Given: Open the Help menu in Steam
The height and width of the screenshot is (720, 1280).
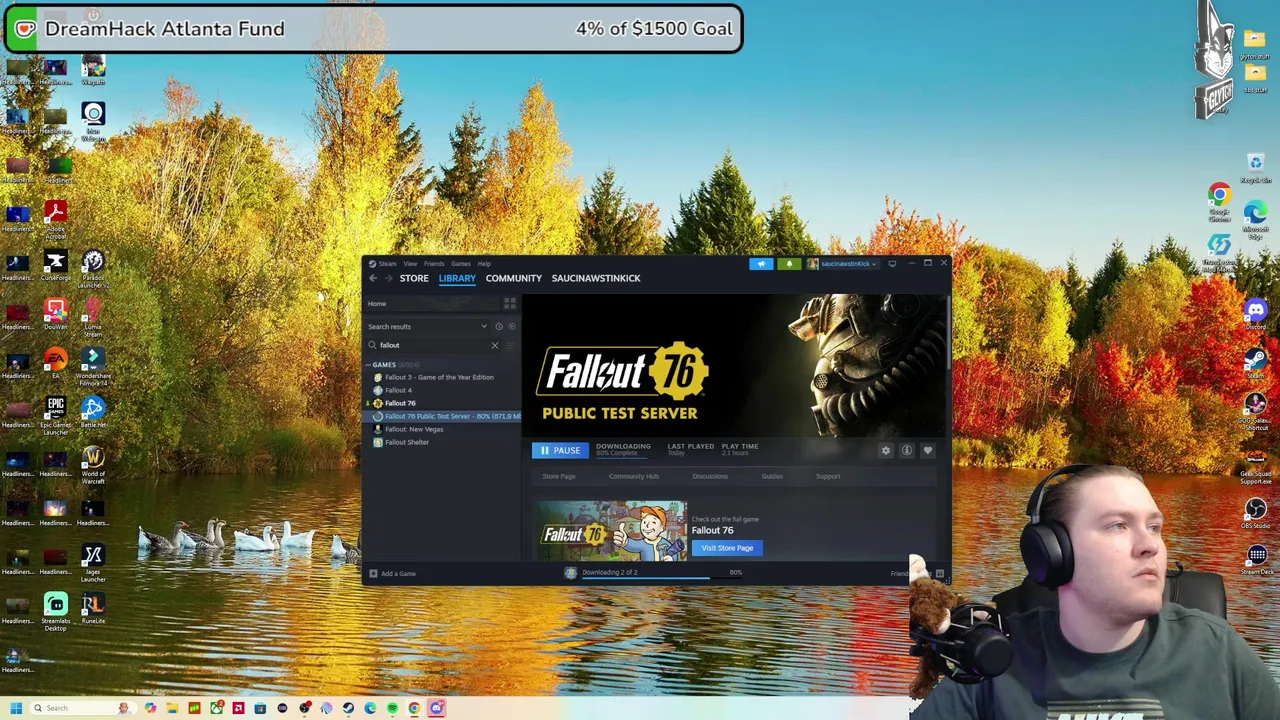Looking at the screenshot, I should coord(484,264).
